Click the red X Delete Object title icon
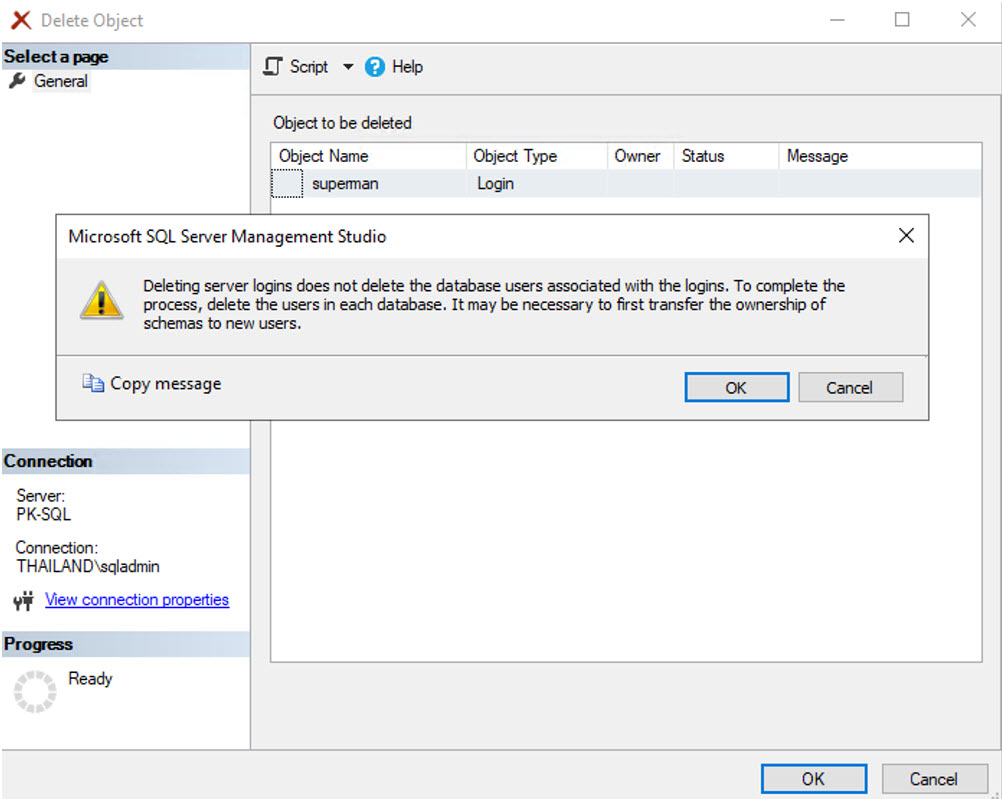 pyautogui.click(x=21, y=20)
